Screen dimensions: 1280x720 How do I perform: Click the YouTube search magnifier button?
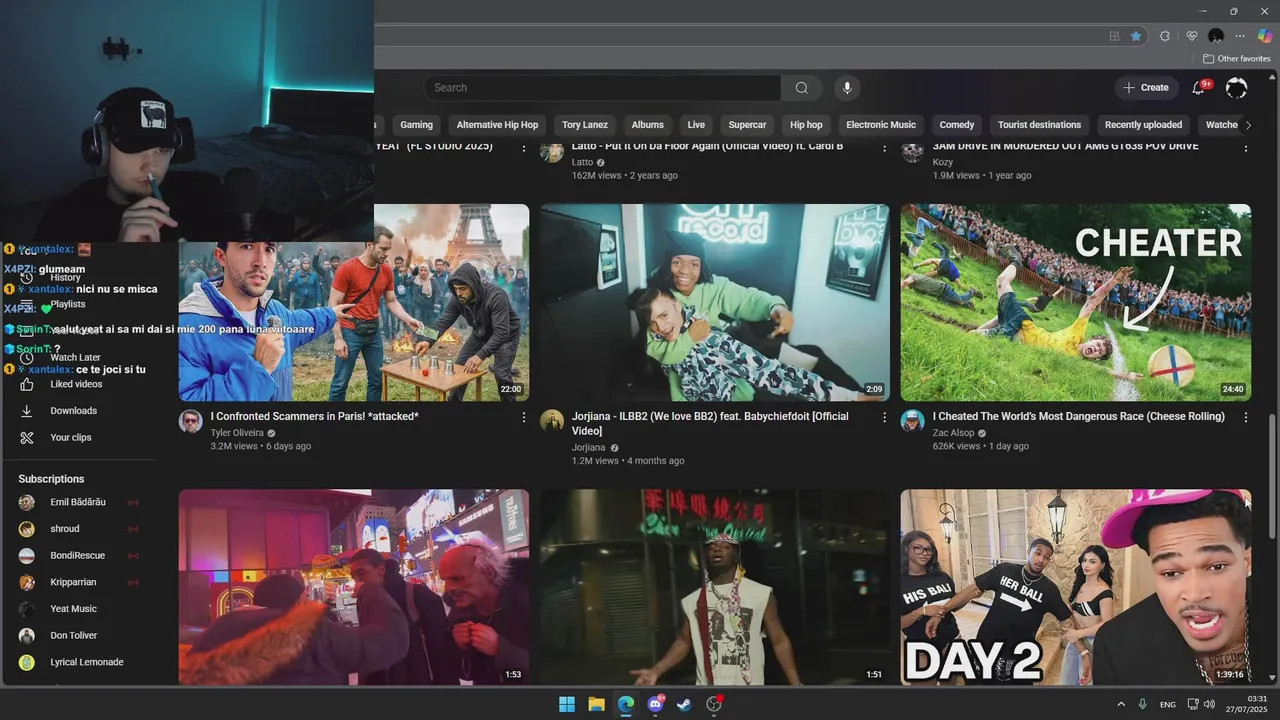[801, 88]
